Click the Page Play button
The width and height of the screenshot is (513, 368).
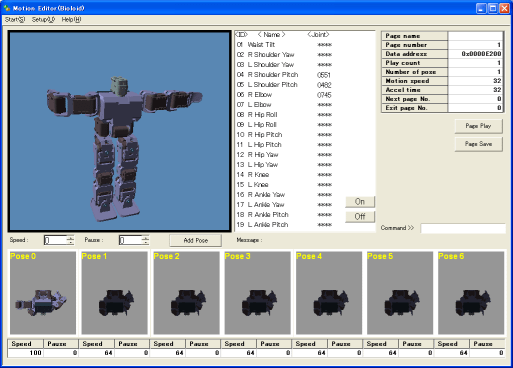tap(478, 126)
